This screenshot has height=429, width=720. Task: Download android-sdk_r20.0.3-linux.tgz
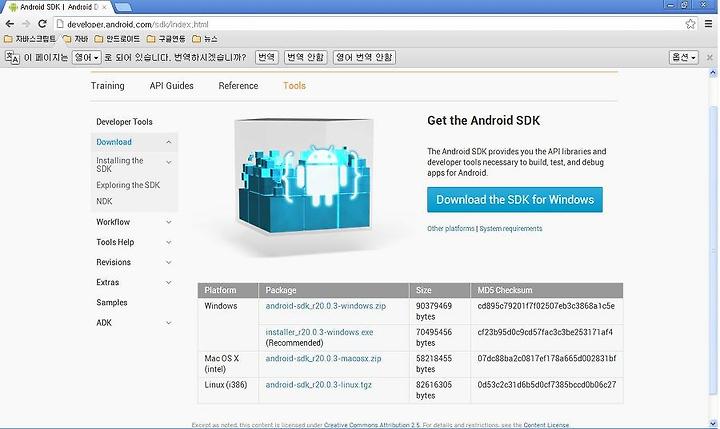(x=318, y=385)
